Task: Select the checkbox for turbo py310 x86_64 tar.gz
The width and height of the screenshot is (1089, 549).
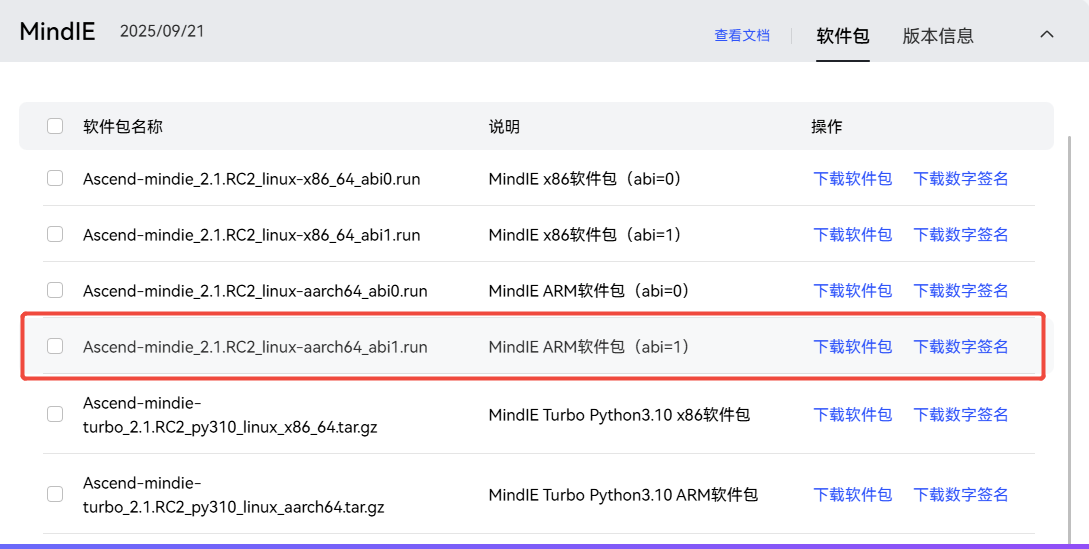Action: click(55, 414)
